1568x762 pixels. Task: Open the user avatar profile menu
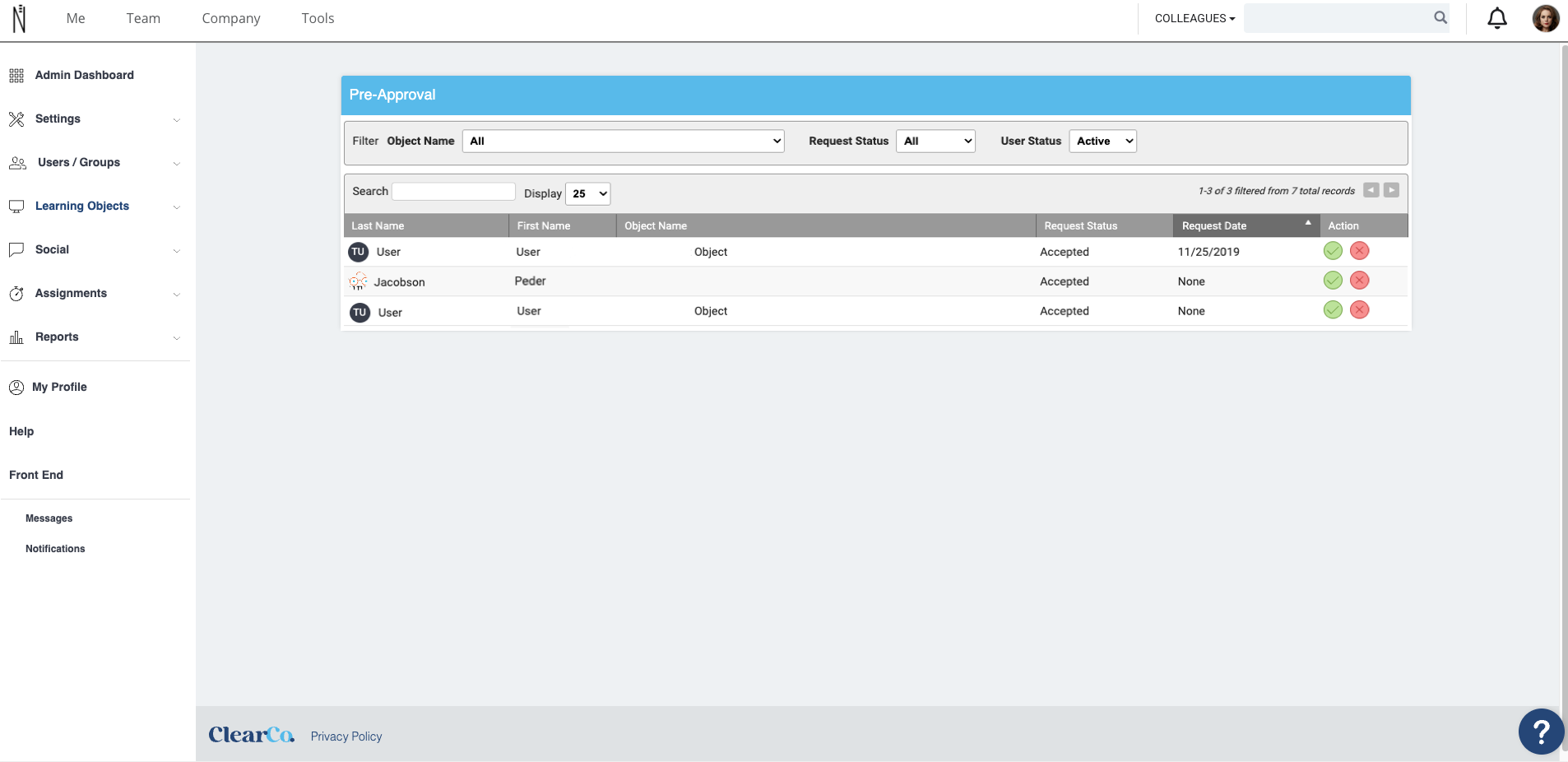1546,18
